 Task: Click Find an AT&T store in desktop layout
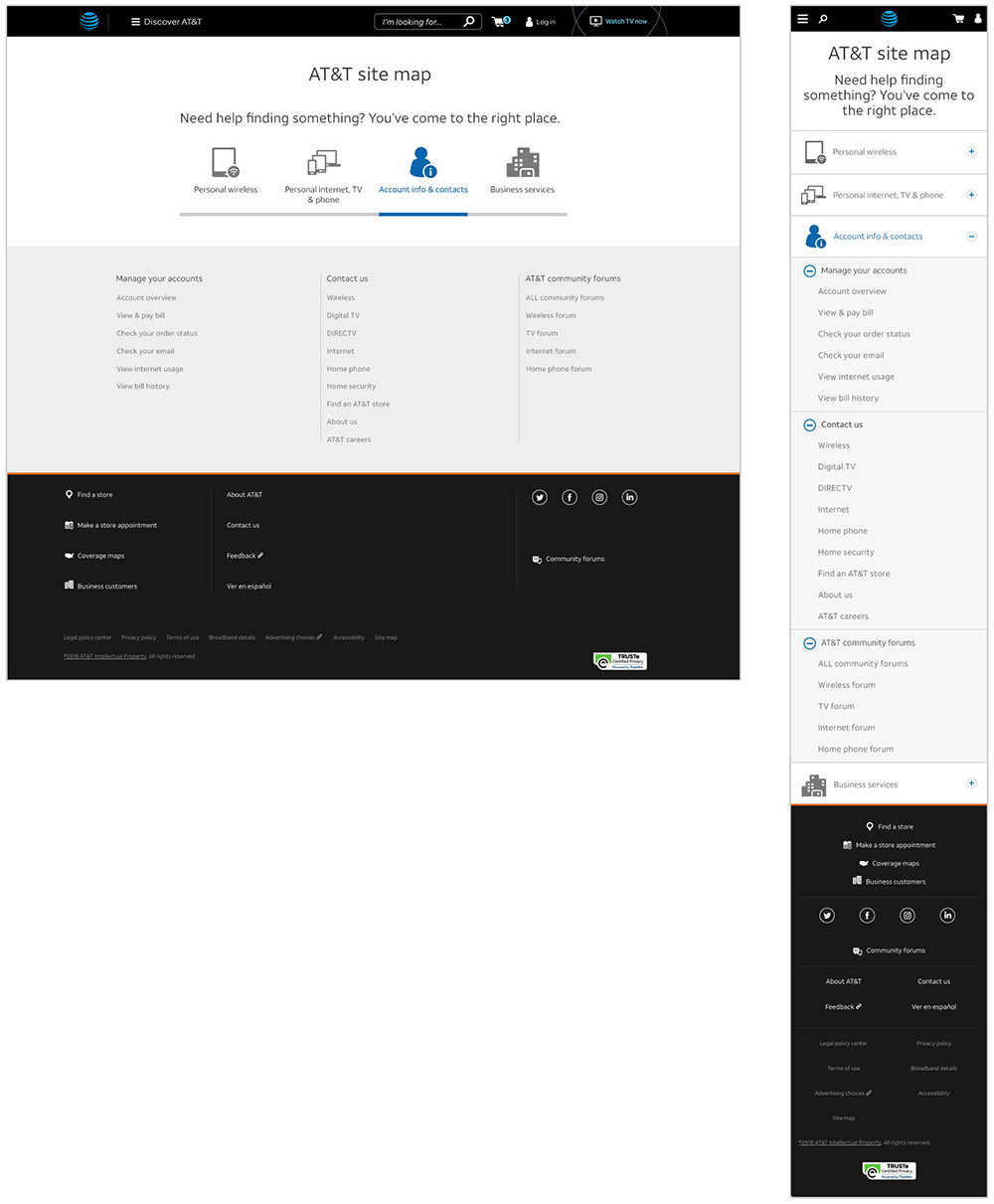[x=358, y=405]
